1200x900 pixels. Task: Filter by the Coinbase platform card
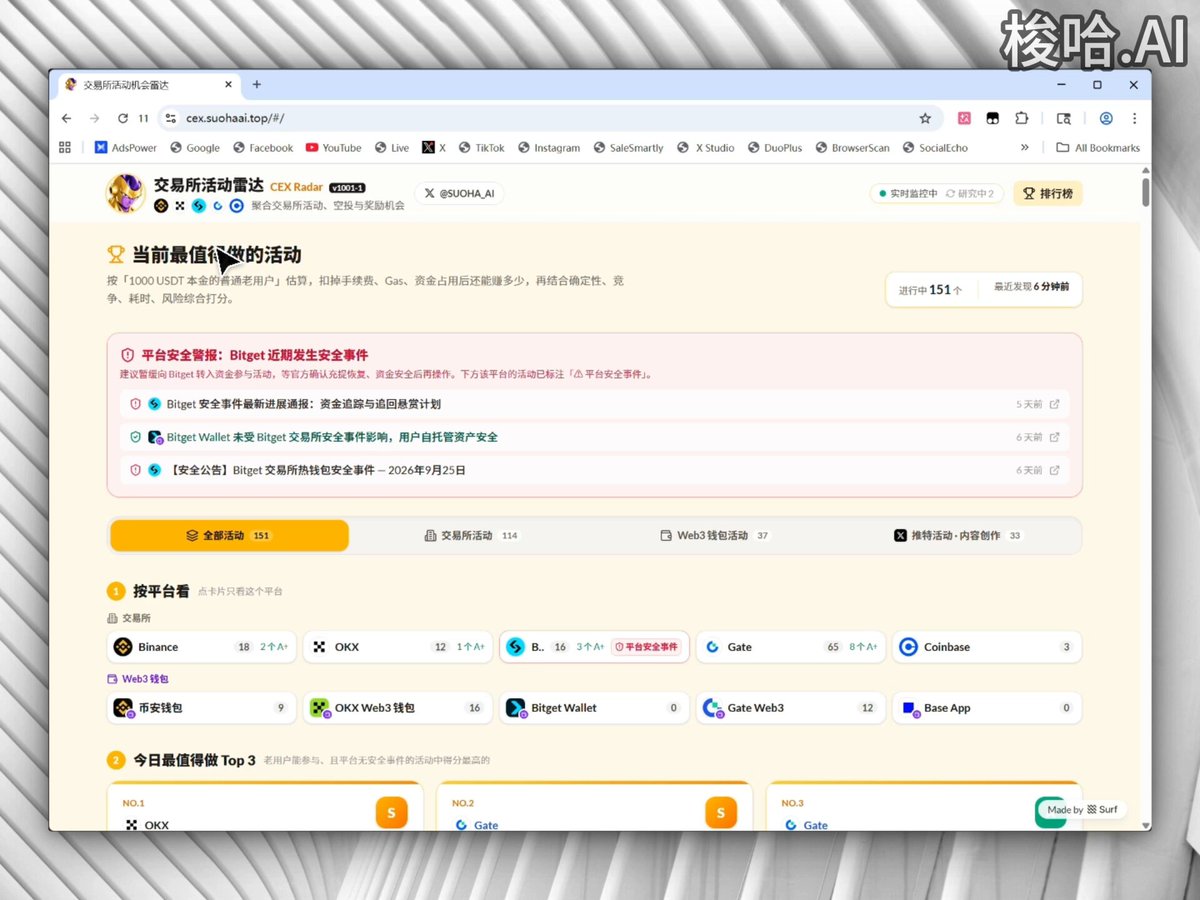pos(987,647)
